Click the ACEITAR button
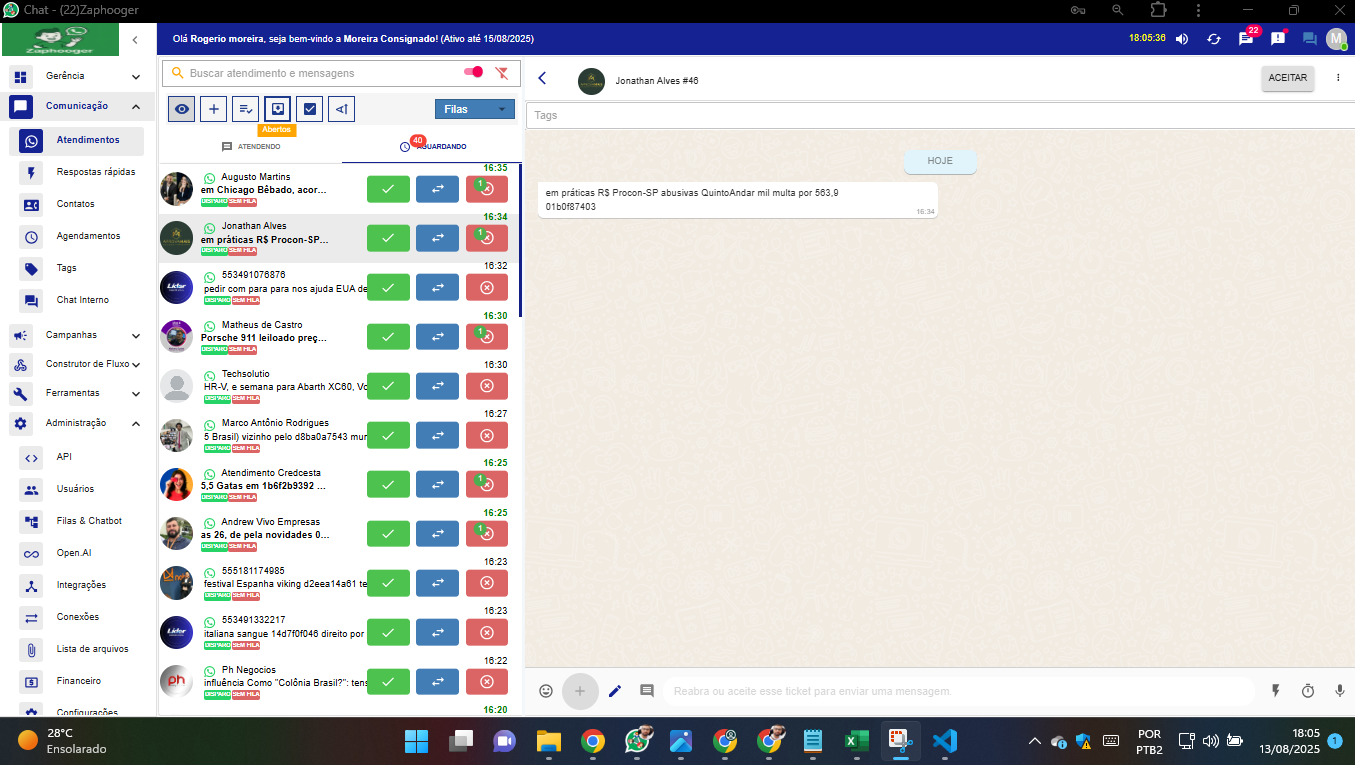Viewport: 1355px width, 765px height. point(1287,78)
